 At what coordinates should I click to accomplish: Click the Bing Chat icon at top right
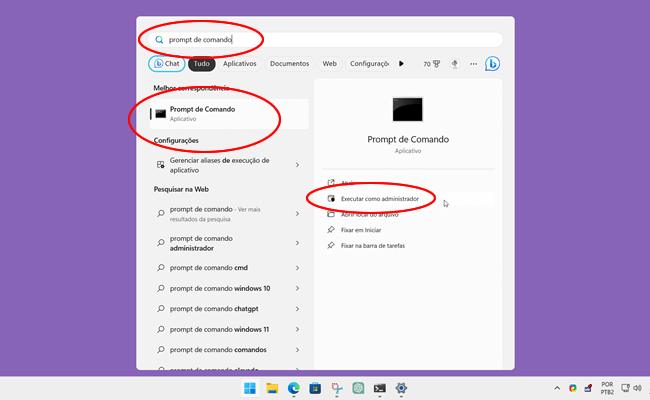pos(492,64)
